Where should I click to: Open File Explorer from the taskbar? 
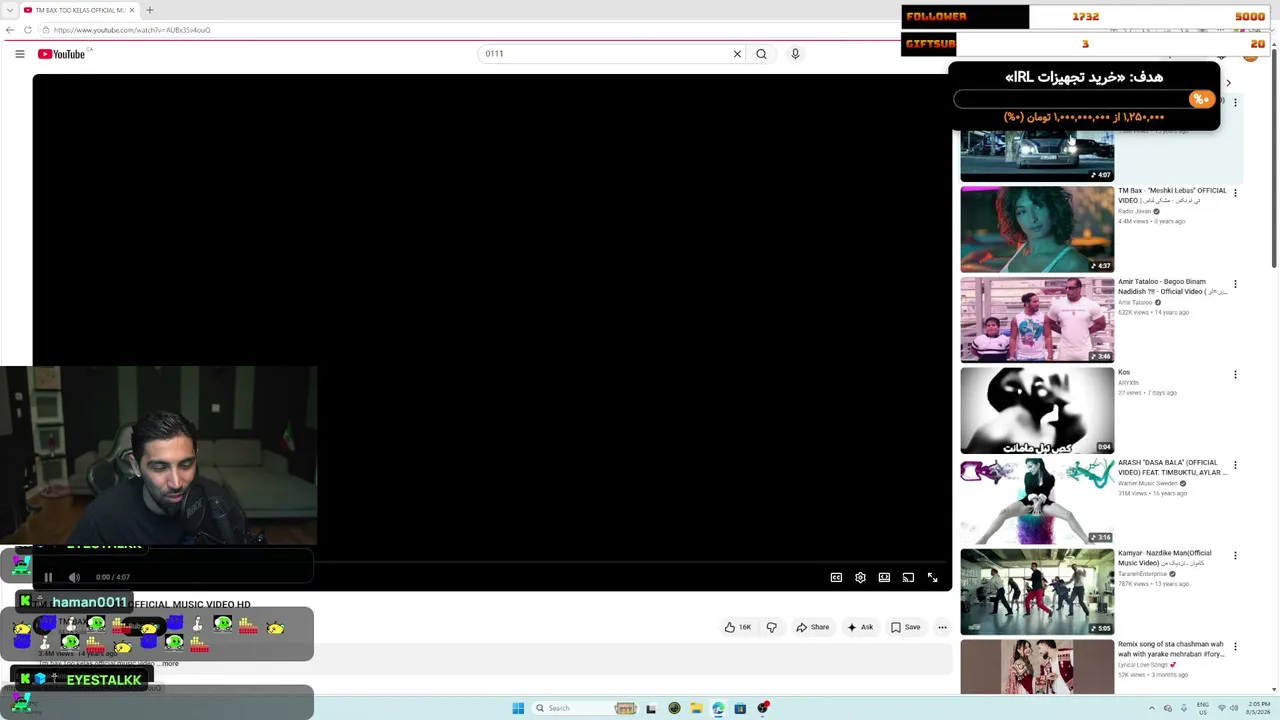point(696,708)
